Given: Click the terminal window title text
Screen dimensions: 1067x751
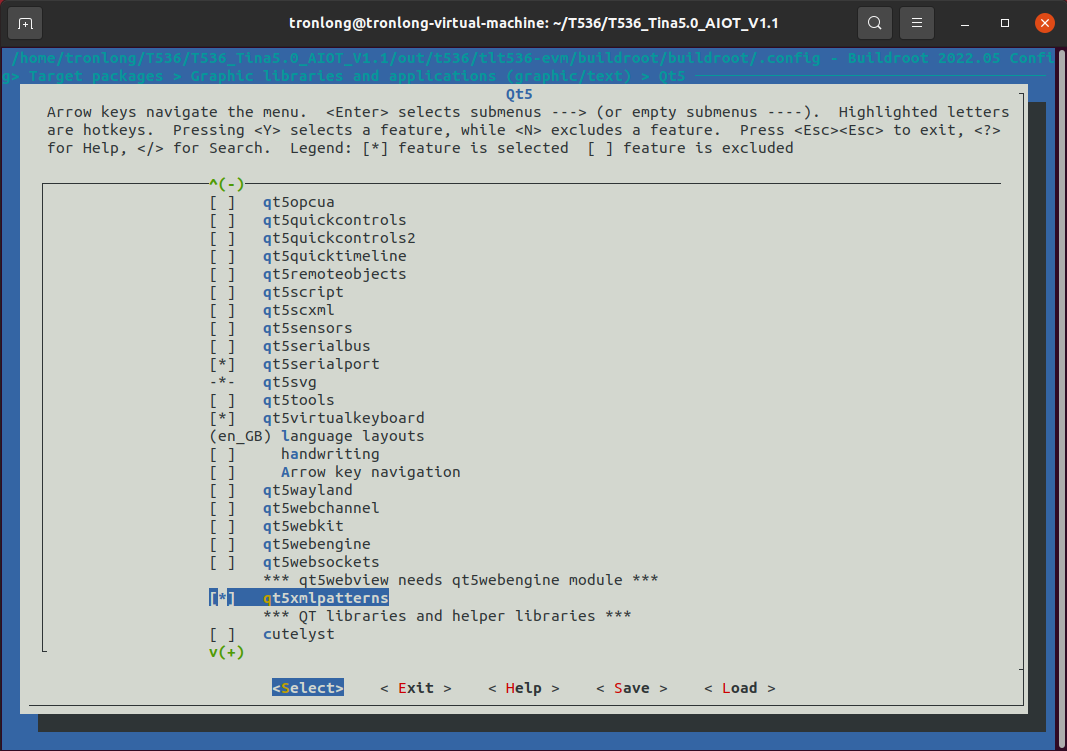Looking at the screenshot, I should tap(534, 23).
